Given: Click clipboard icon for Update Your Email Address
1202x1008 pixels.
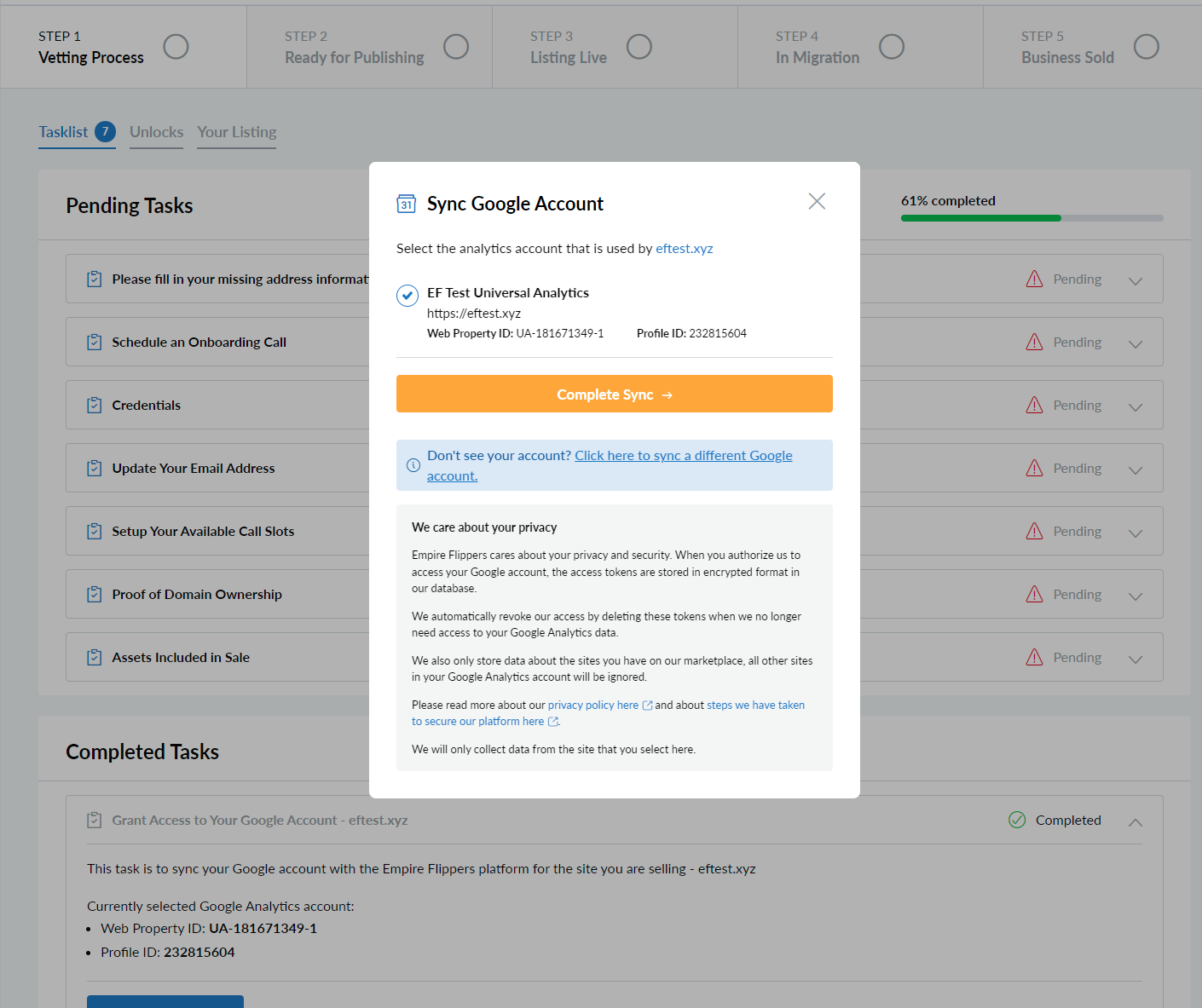Looking at the screenshot, I should (x=95, y=468).
